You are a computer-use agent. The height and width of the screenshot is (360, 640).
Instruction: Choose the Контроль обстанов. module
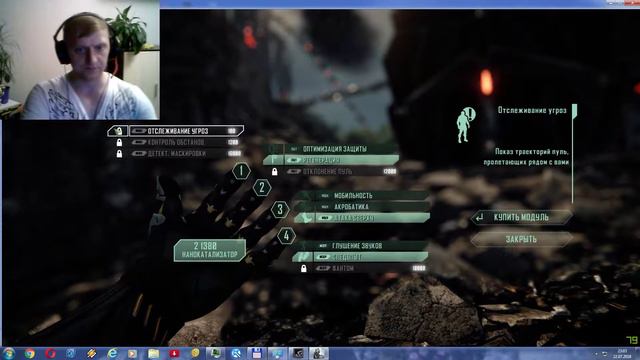point(186,142)
